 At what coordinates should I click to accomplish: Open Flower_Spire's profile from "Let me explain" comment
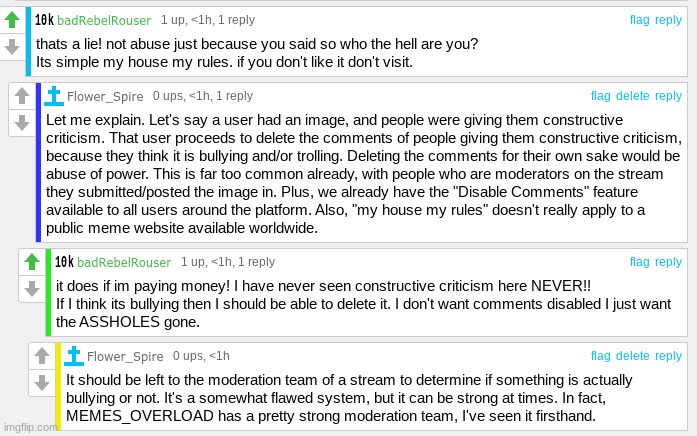105,96
